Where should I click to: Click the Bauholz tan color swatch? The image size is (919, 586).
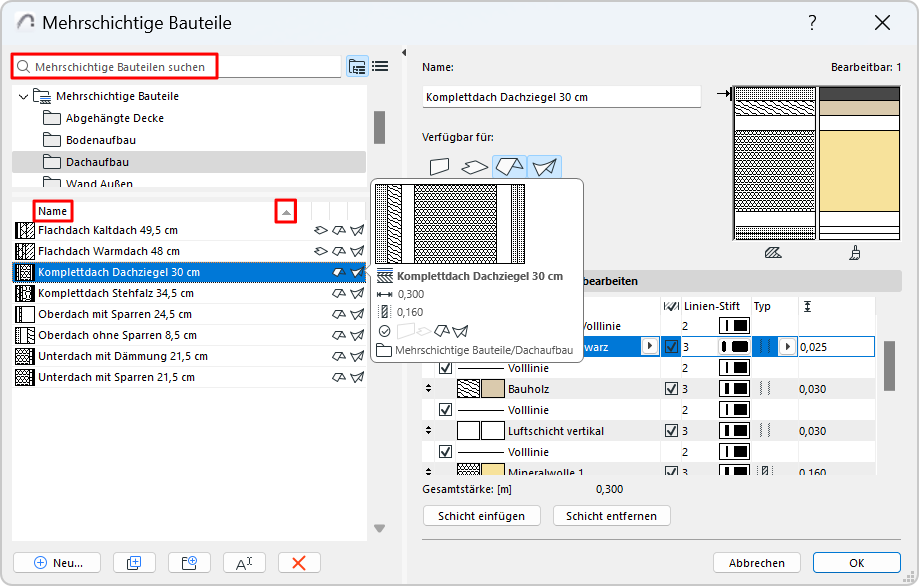pos(492,389)
